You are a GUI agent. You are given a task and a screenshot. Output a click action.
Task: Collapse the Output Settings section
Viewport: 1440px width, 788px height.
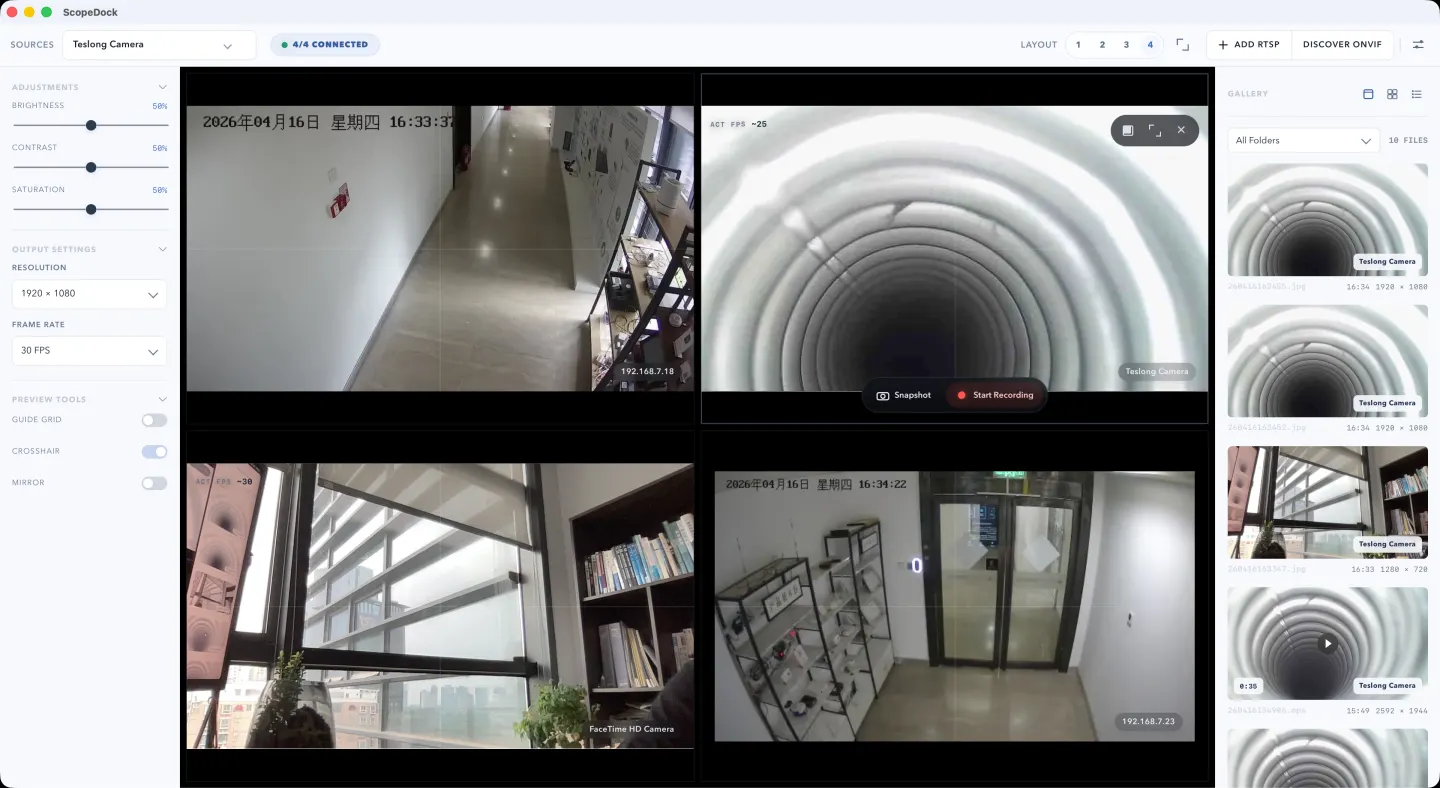coord(162,249)
